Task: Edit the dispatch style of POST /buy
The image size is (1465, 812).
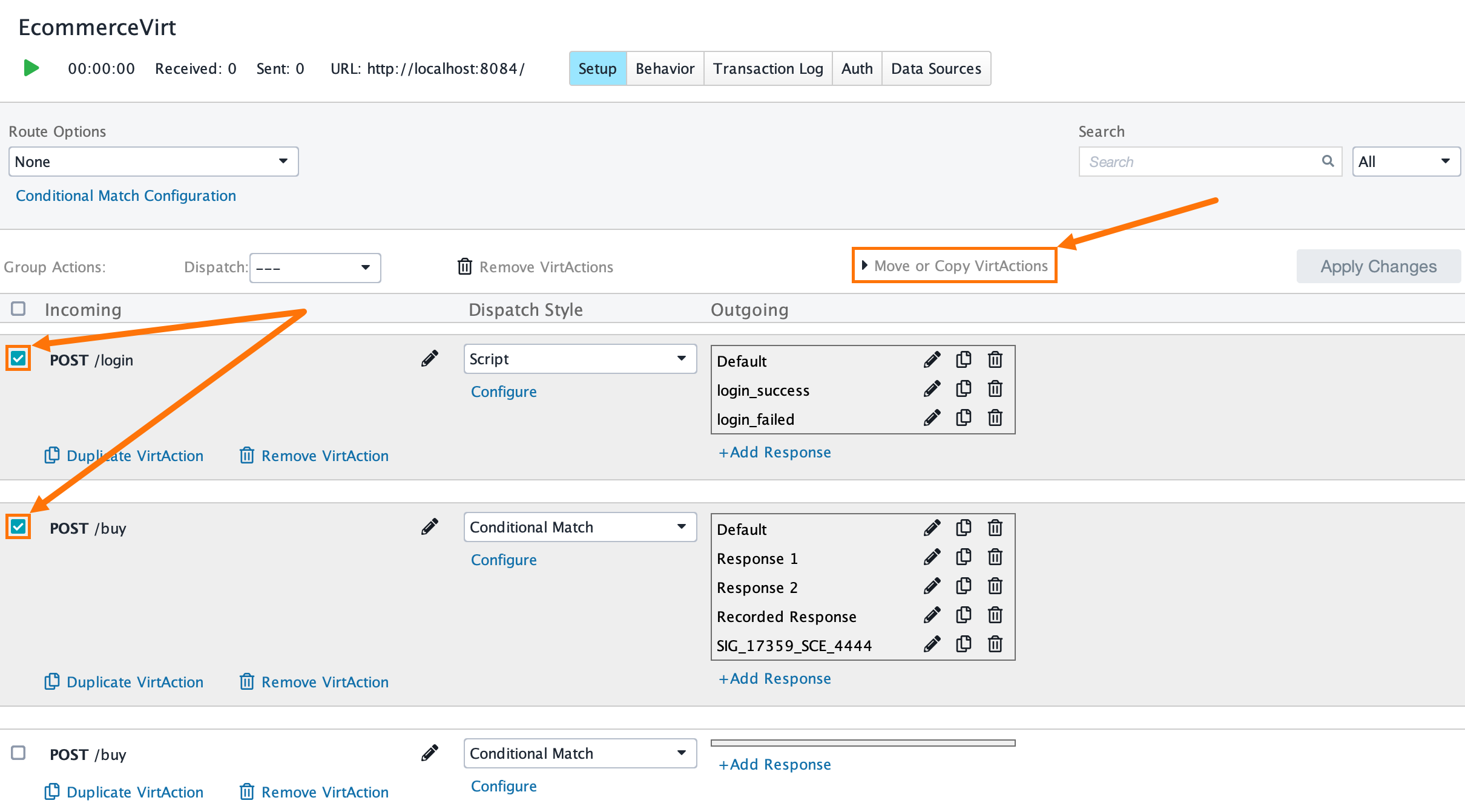Action: pyautogui.click(x=430, y=526)
